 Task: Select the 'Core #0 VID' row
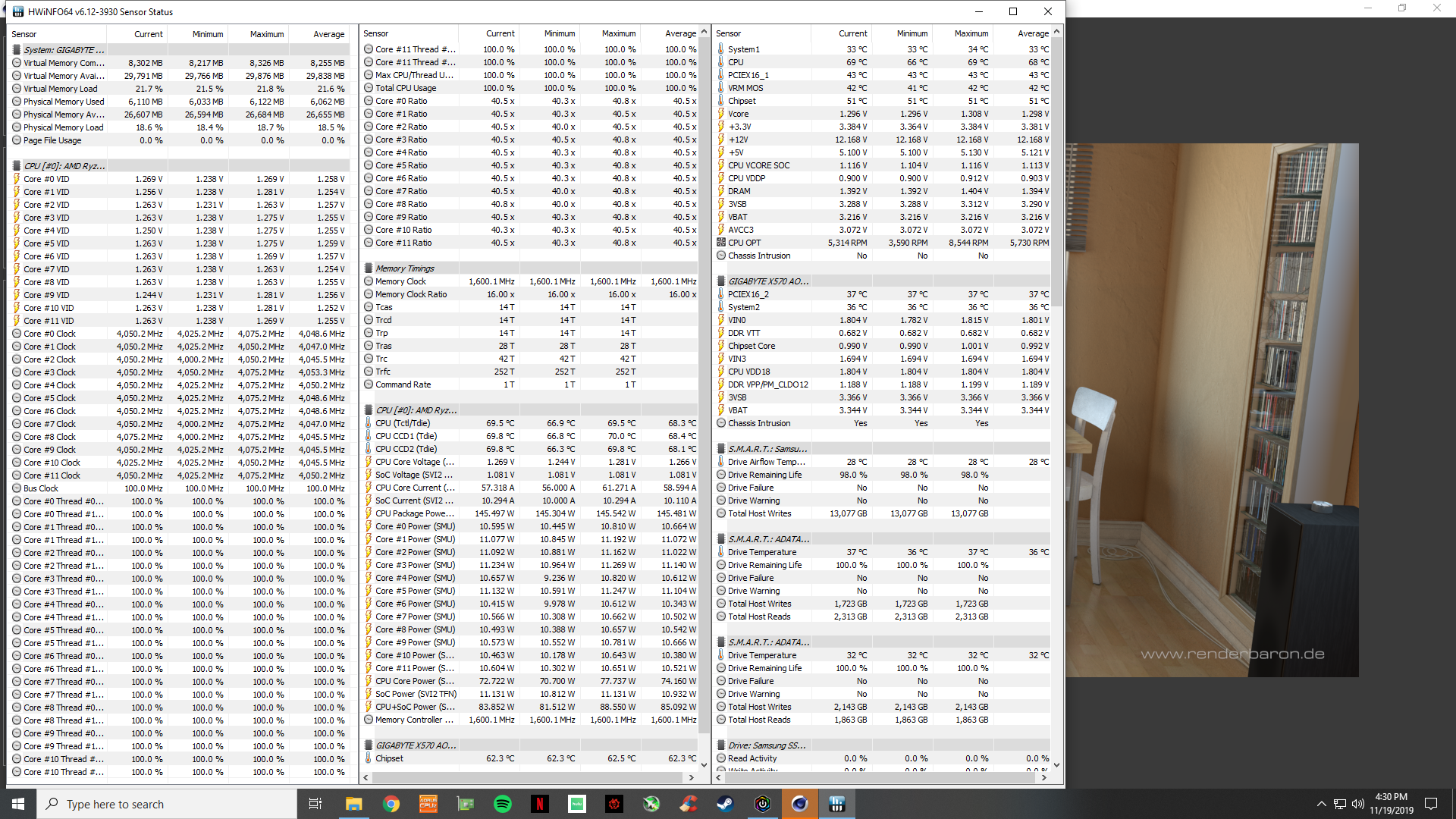(178, 179)
